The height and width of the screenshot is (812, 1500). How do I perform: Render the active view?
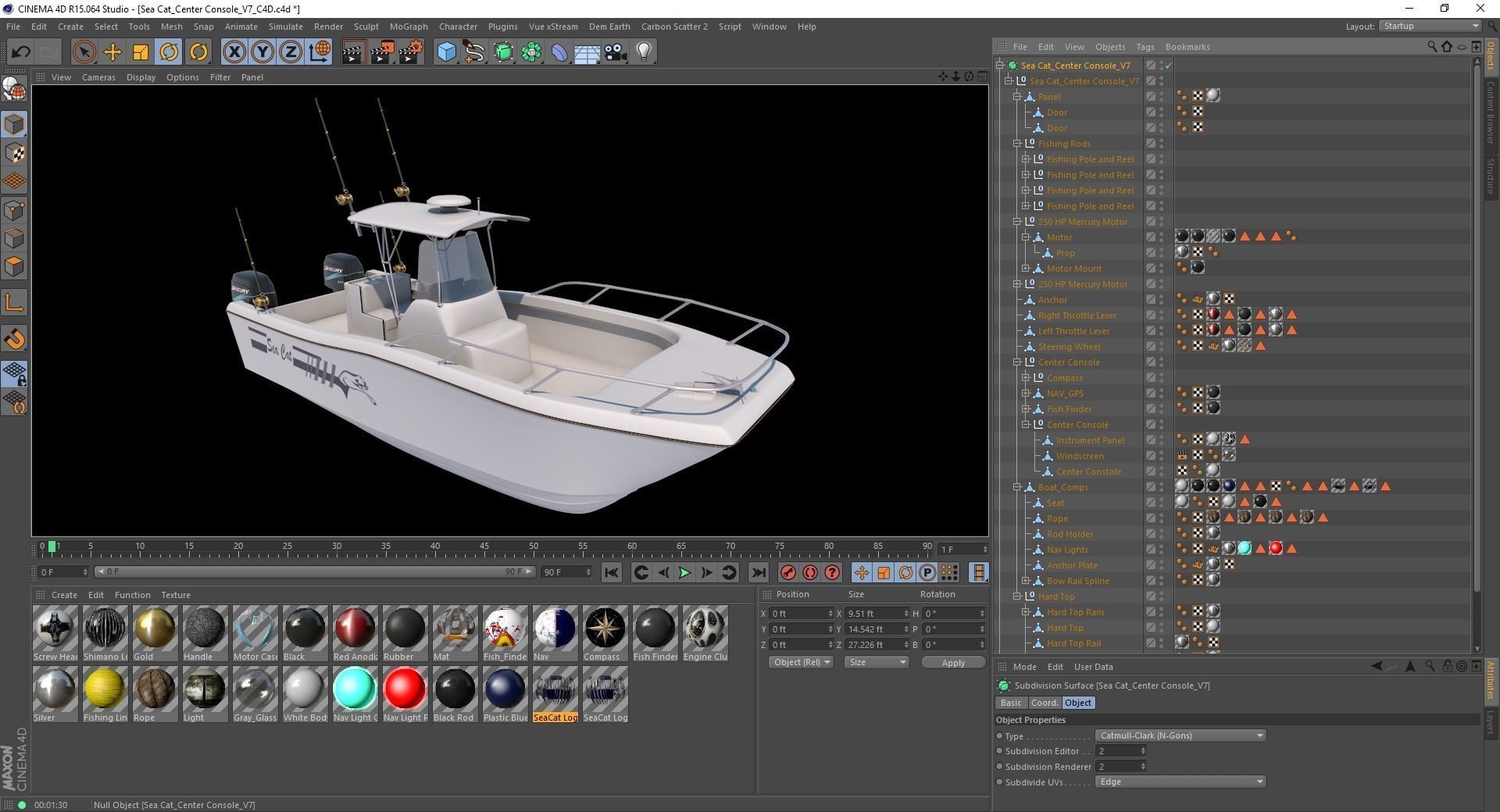tap(353, 52)
